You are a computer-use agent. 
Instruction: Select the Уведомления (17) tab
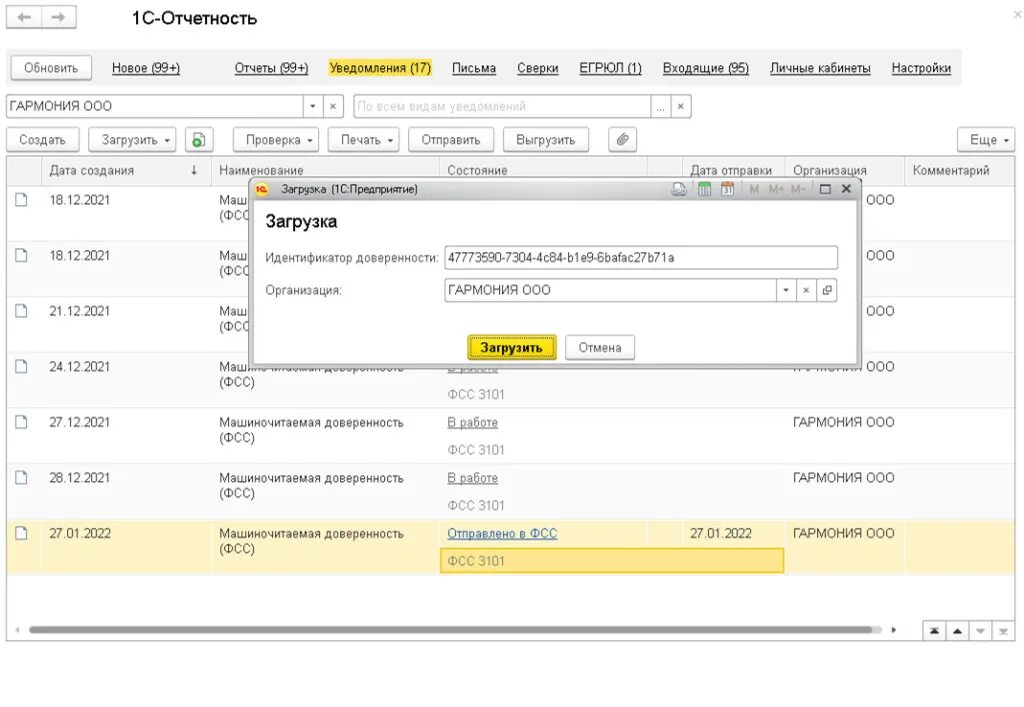pyautogui.click(x=380, y=68)
